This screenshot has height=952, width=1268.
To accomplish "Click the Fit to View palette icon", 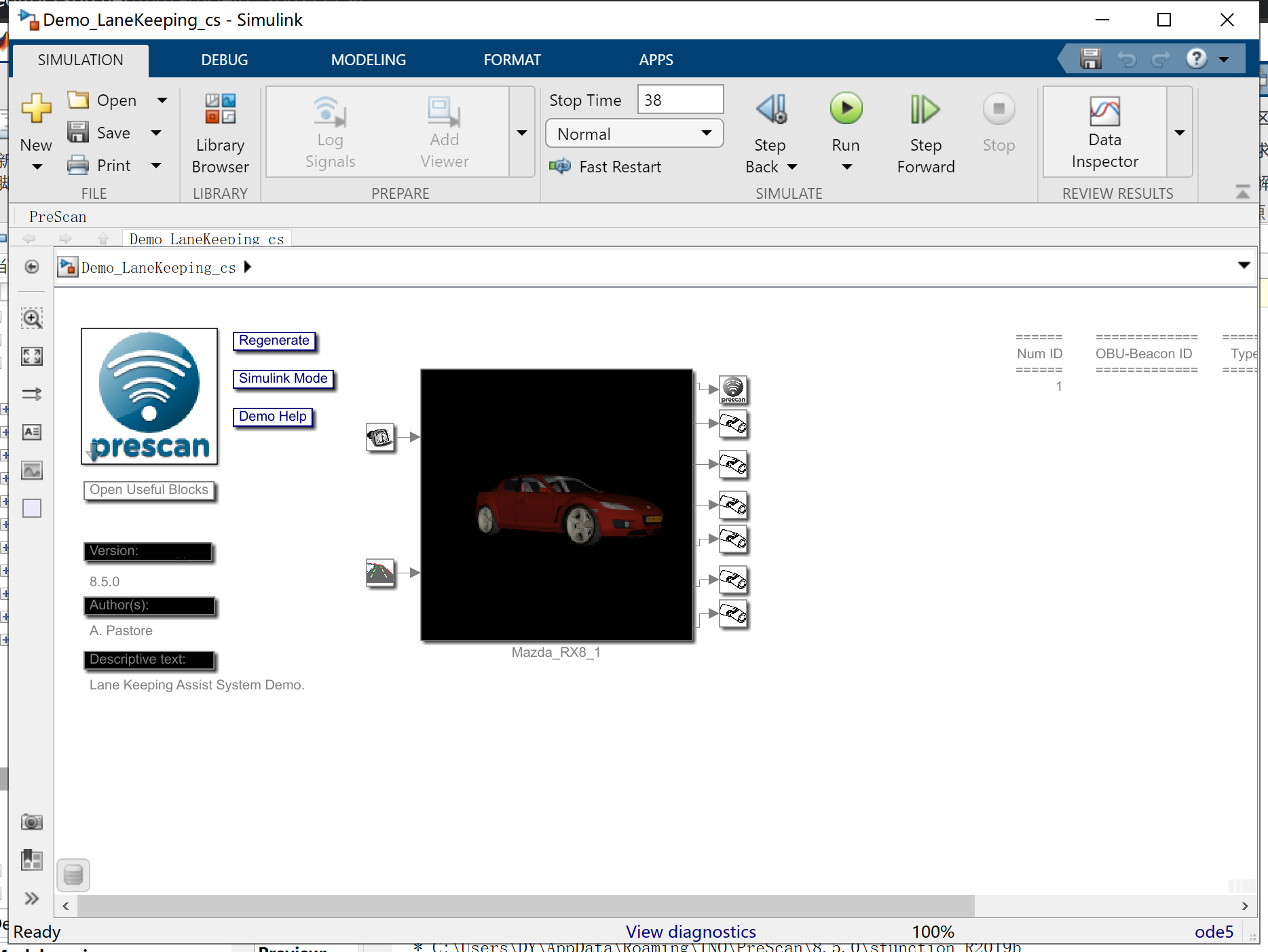I will coord(32,356).
